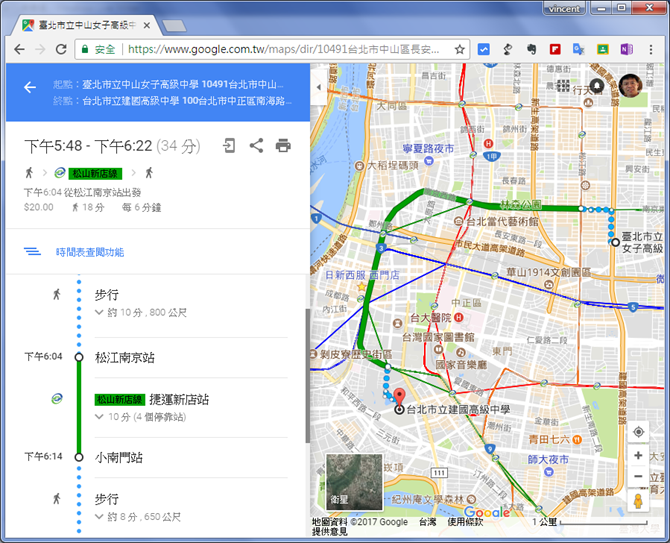Screen dimensions: 670x543
Task: Click 提供意見 feedback link
Action: tap(329, 531)
